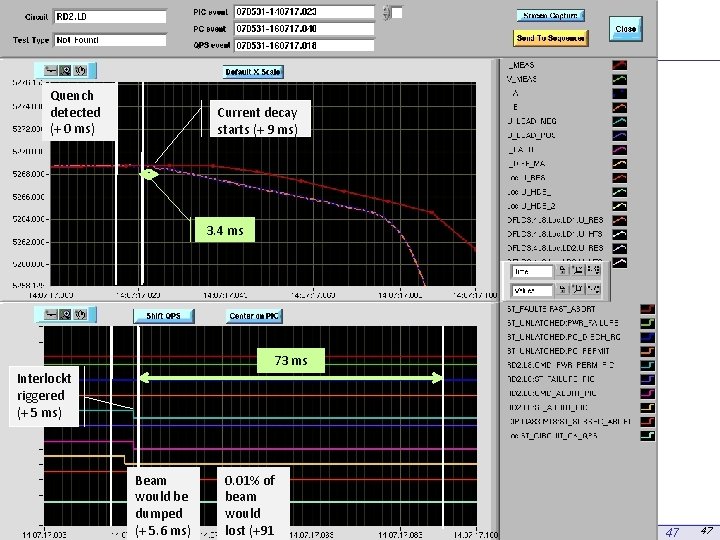Click the Circuit field showing RD2.LD
Image resolution: width=720 pixels, height=540 pixels.
[x=110, y=17]
